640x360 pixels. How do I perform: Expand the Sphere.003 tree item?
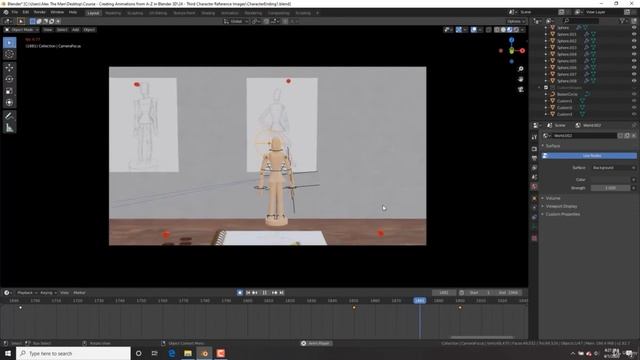(546, 48)
